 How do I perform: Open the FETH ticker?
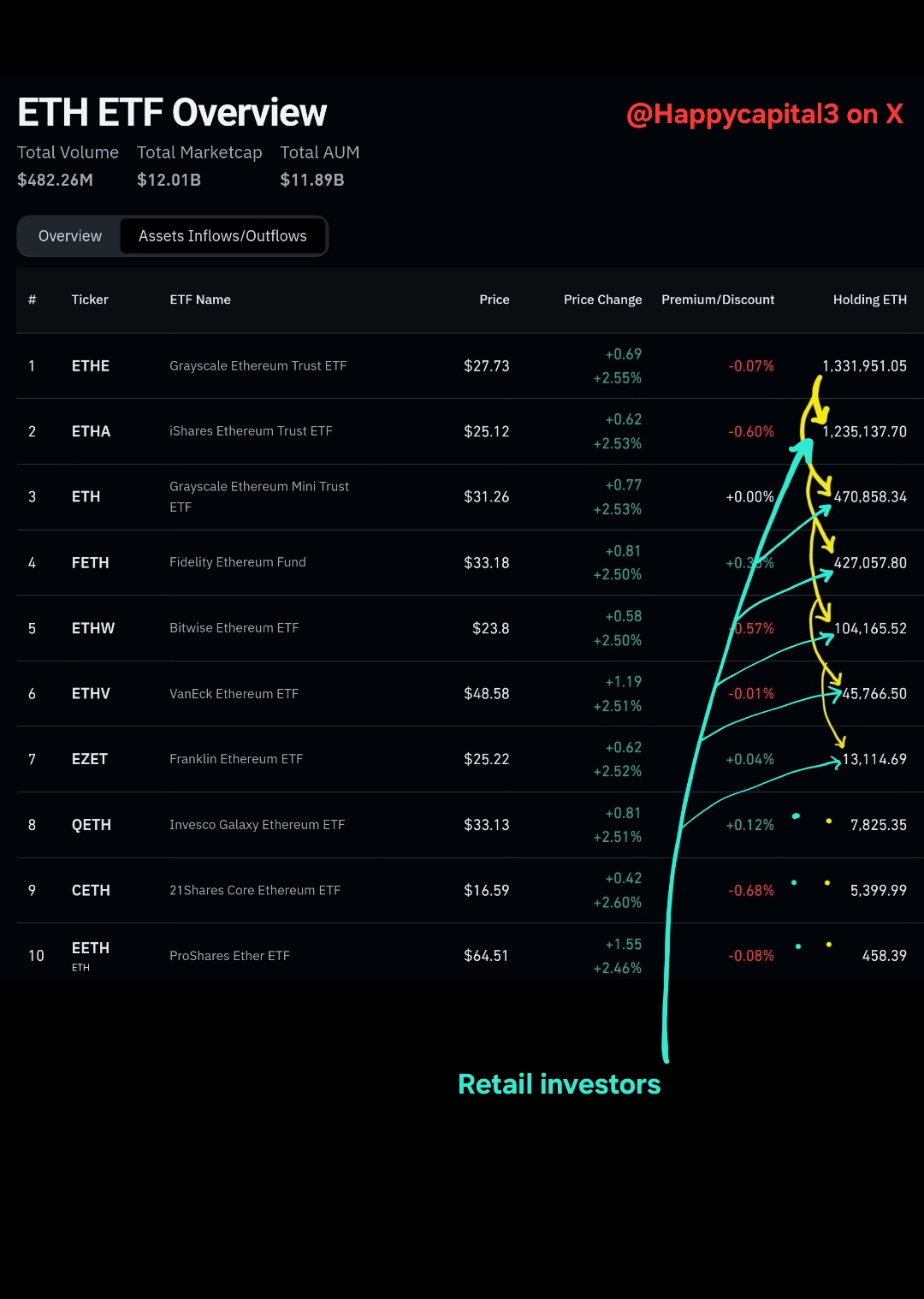[90, 562]
